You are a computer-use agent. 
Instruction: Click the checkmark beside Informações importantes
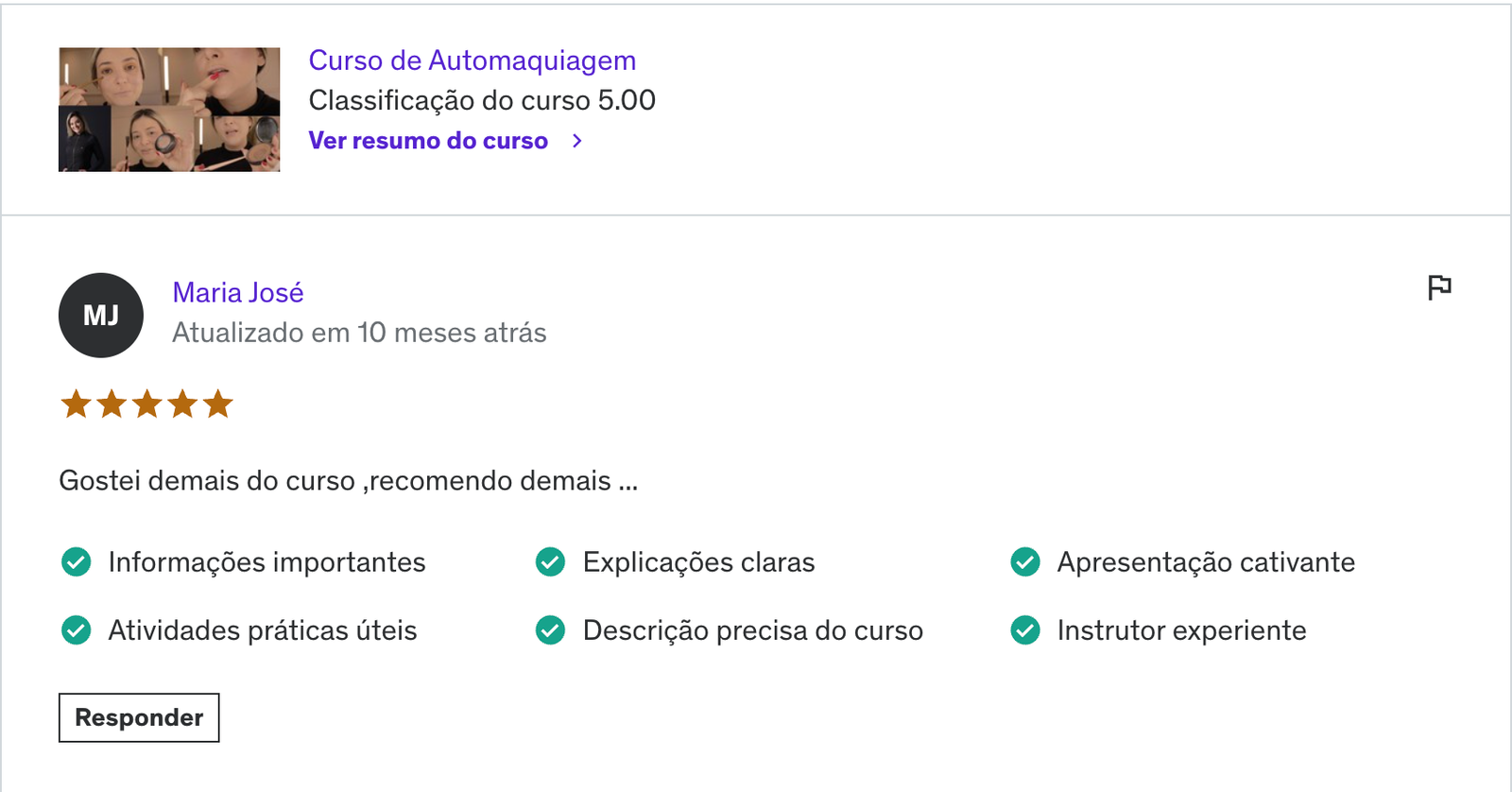77,561
